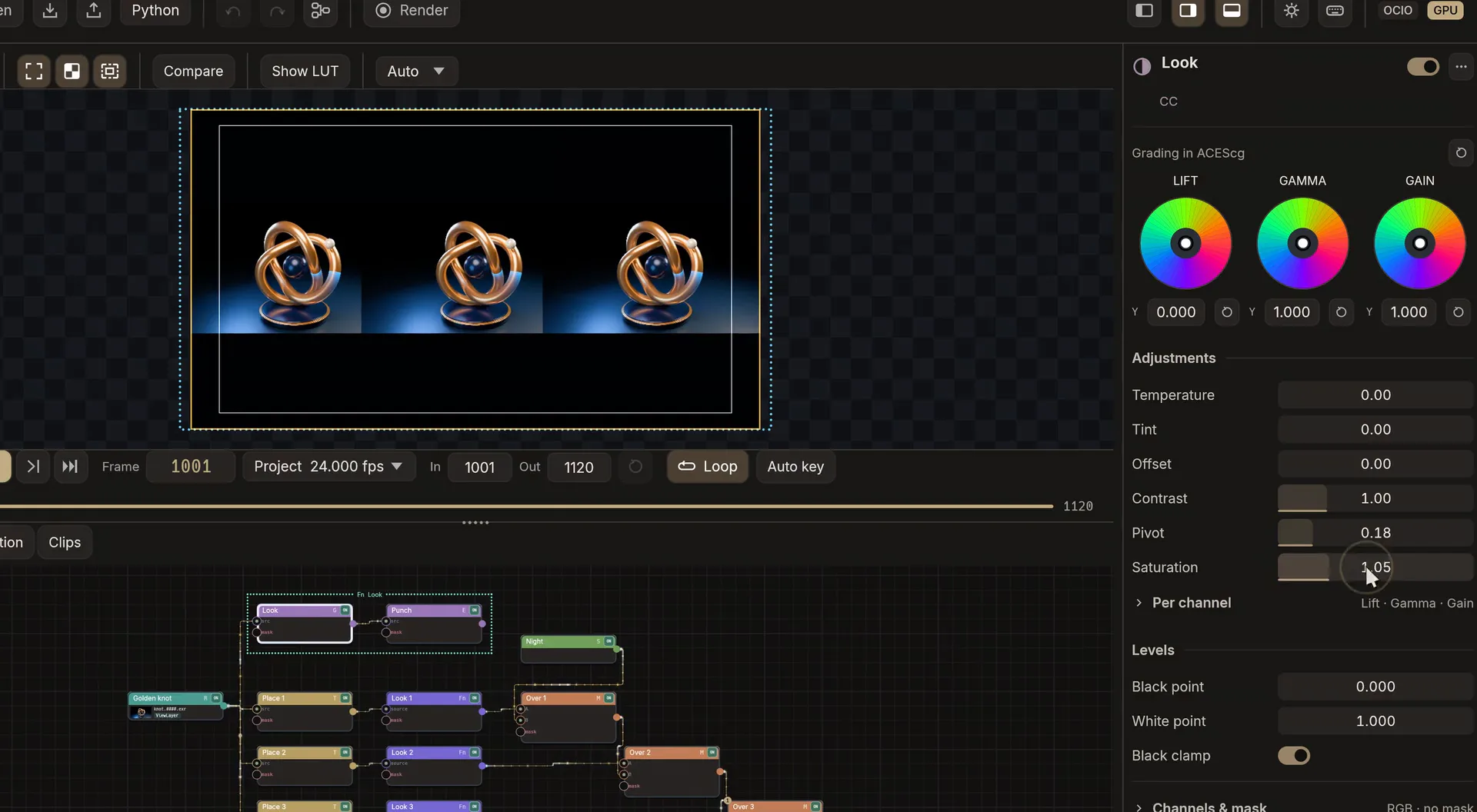Reset grading wheels with the reset icon
This screenshot has height=812, width=1477.
click(1461, 153)
